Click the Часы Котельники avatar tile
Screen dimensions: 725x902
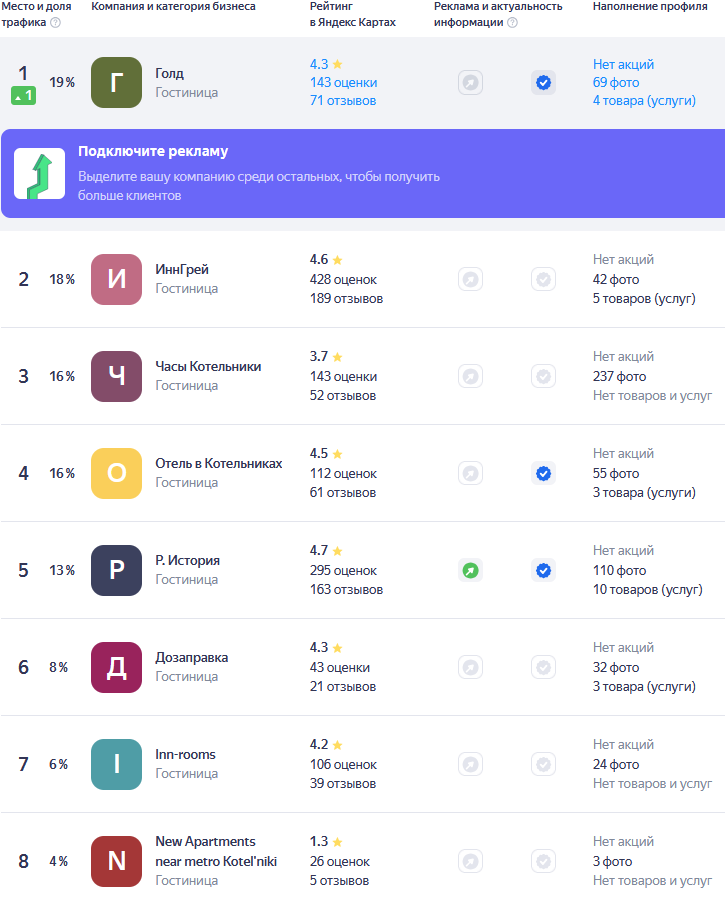click(x=116, y=376)
